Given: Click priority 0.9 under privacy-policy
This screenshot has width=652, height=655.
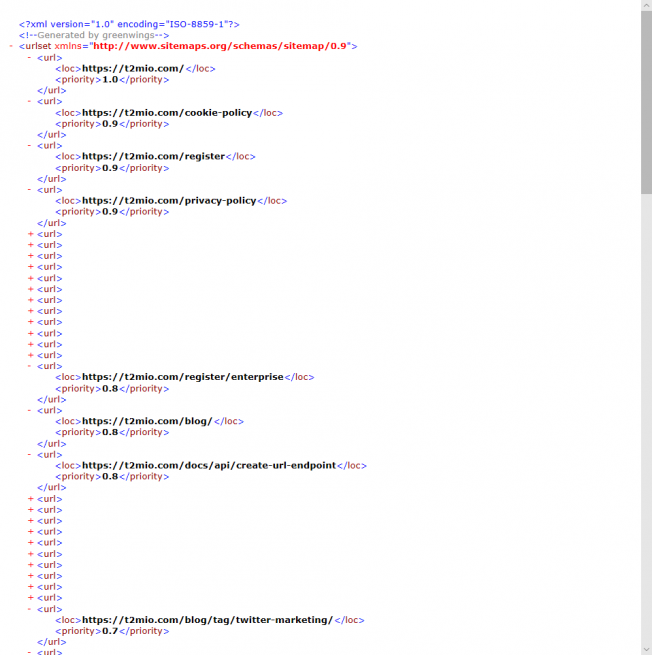Looking at the screenshot, I should (x=110, y=211).
